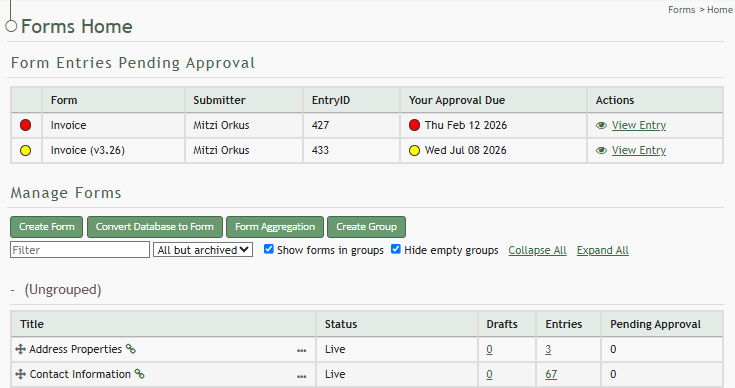This screenshot has width=735, height=388.
Task: Open entries count 3 for Address Properties
Action: coord(548,350)
